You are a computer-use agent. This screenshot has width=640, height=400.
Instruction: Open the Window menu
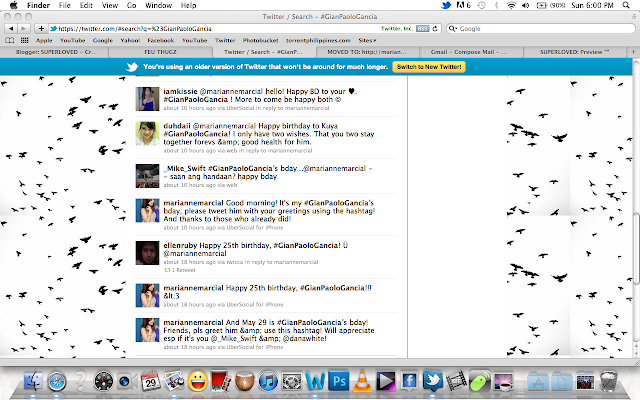(158, 5)
